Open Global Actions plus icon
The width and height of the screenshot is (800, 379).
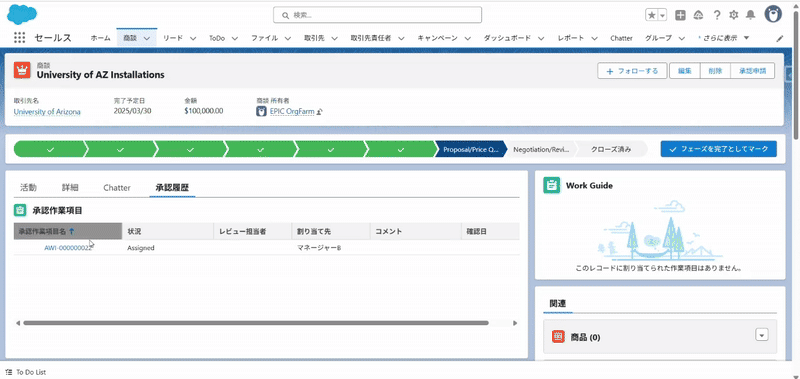pyautogui.click(x=680, y=15)
